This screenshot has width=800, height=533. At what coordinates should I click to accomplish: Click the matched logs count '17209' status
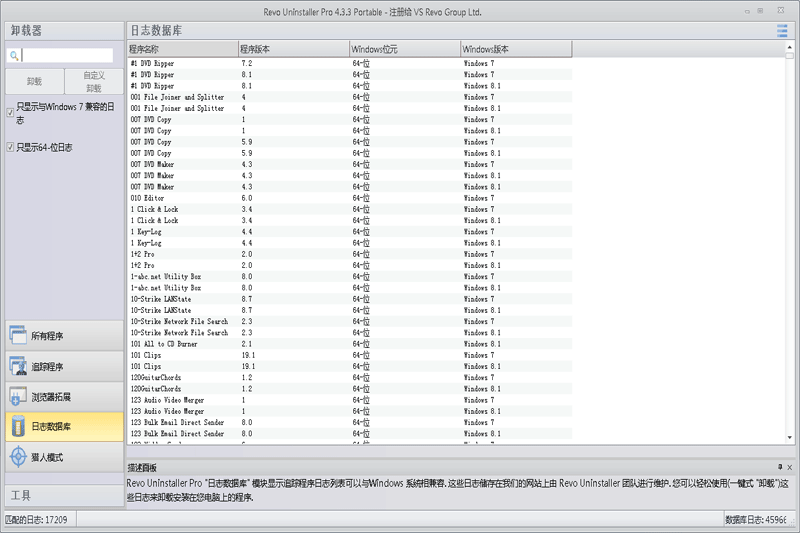pos(36,519)
